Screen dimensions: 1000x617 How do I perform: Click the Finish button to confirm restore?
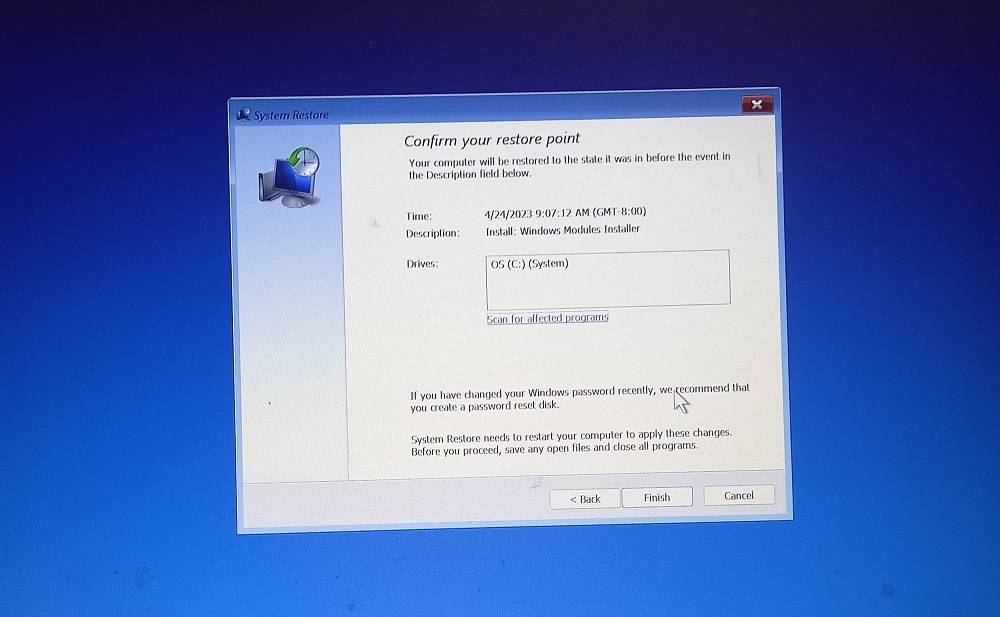coord(657,496)
